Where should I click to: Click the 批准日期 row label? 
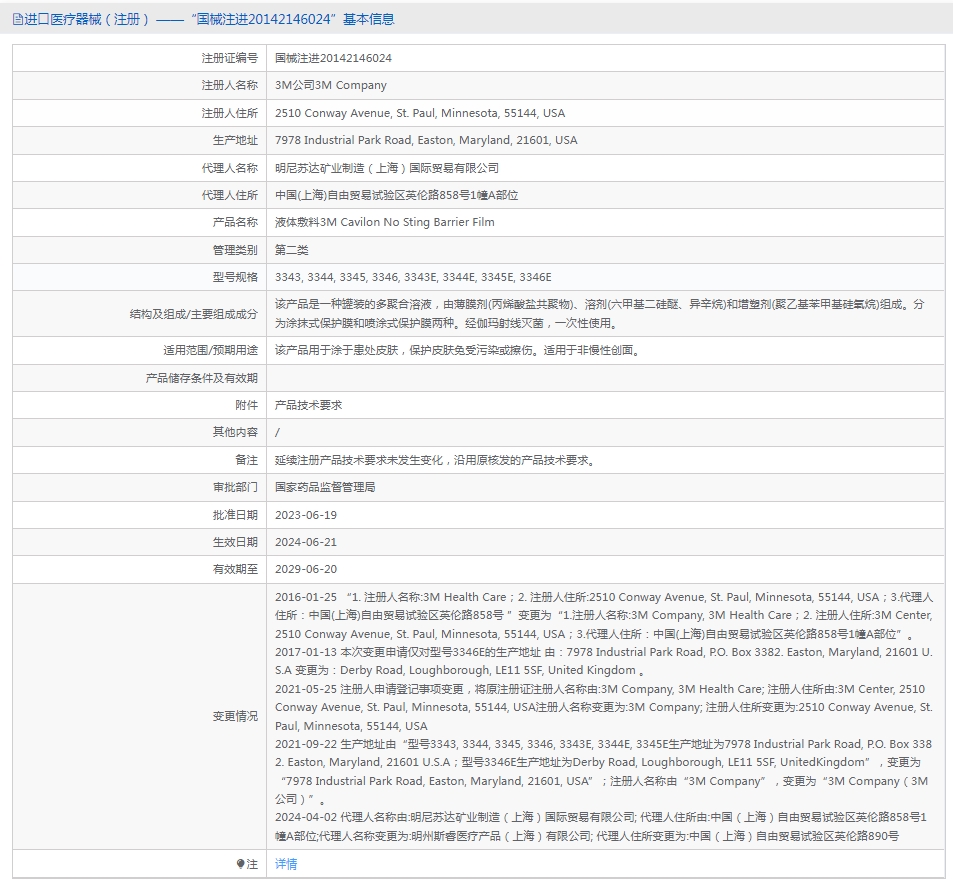click(235, 515)
